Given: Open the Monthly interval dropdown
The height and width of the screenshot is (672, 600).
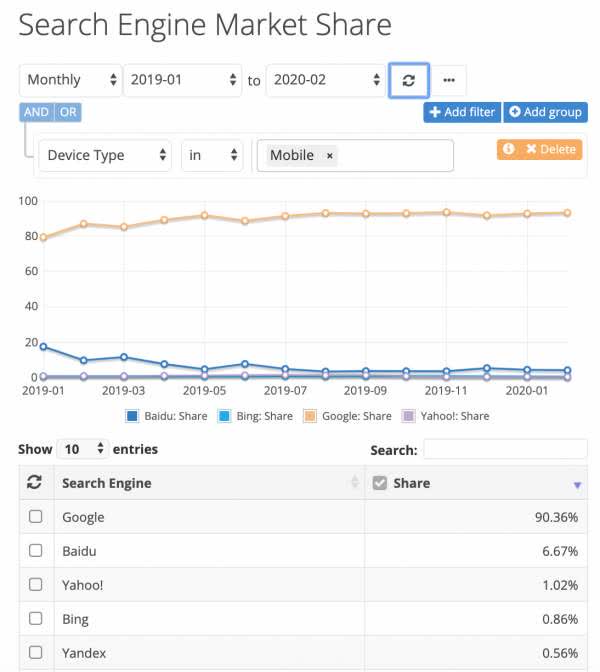Looking at the screenshot, I should click(69, 81).
